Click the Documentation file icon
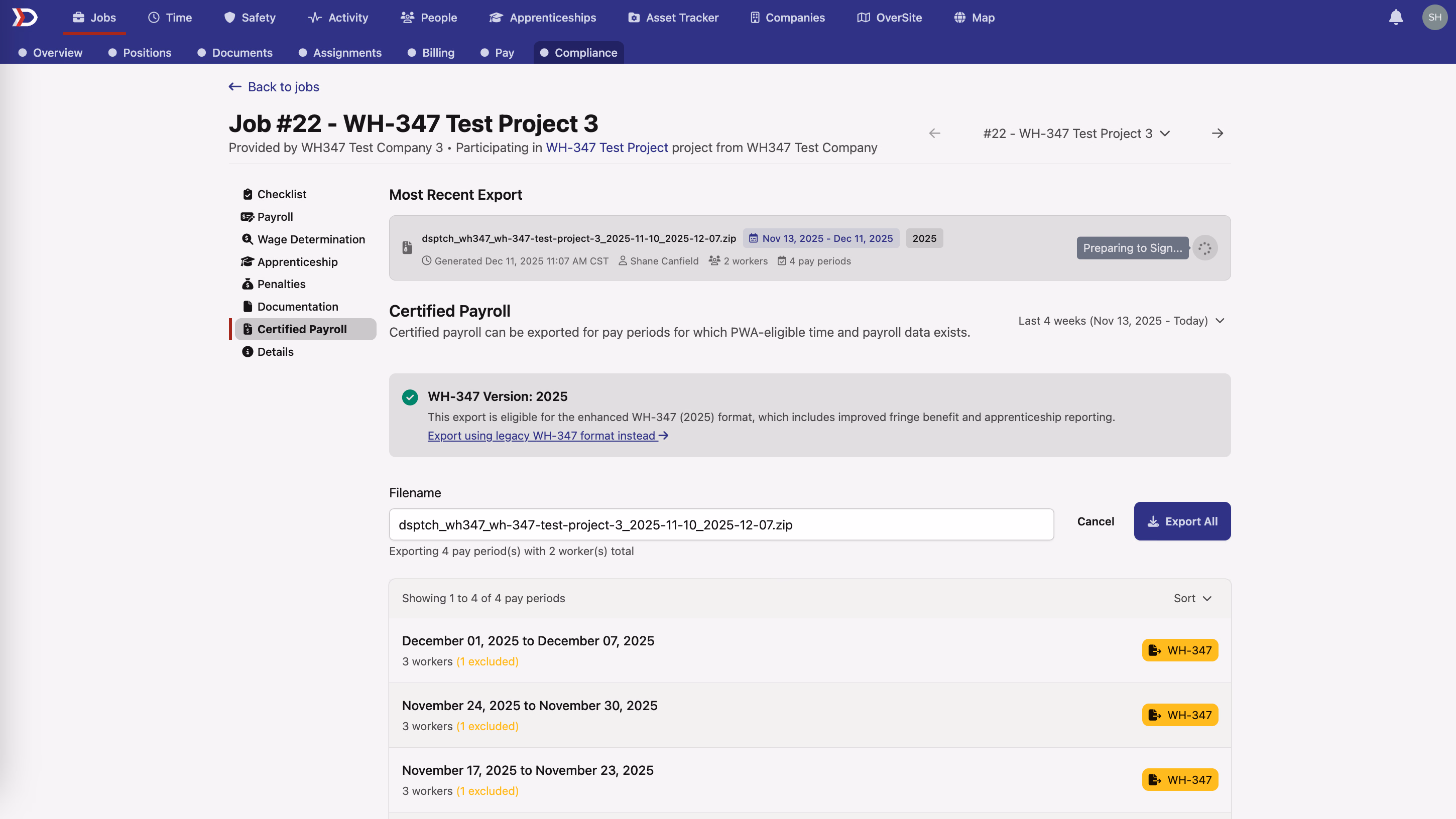Viewport: 1456px width, 819px height. [x=248, y=307]
